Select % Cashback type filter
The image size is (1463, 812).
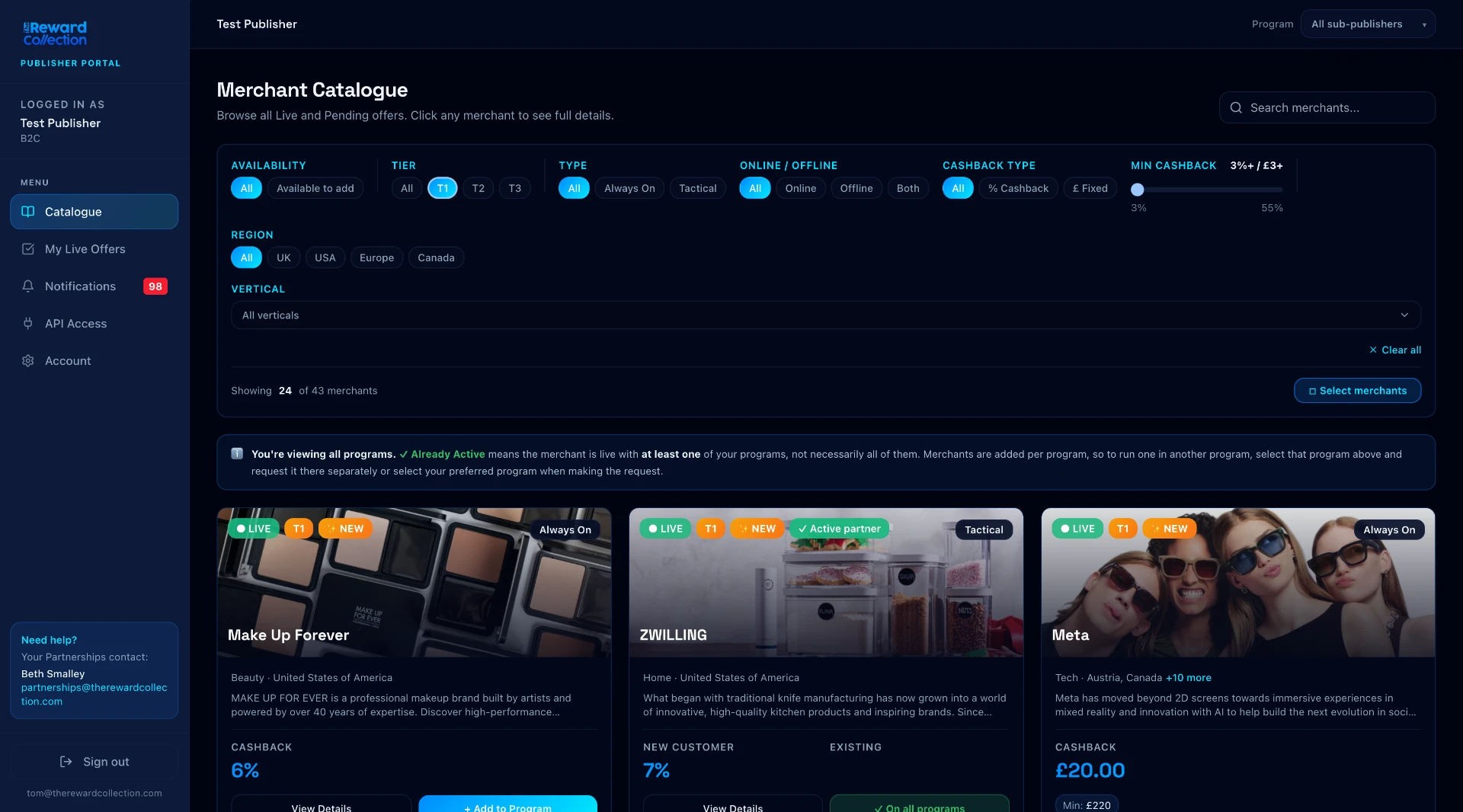point(1018,188)
